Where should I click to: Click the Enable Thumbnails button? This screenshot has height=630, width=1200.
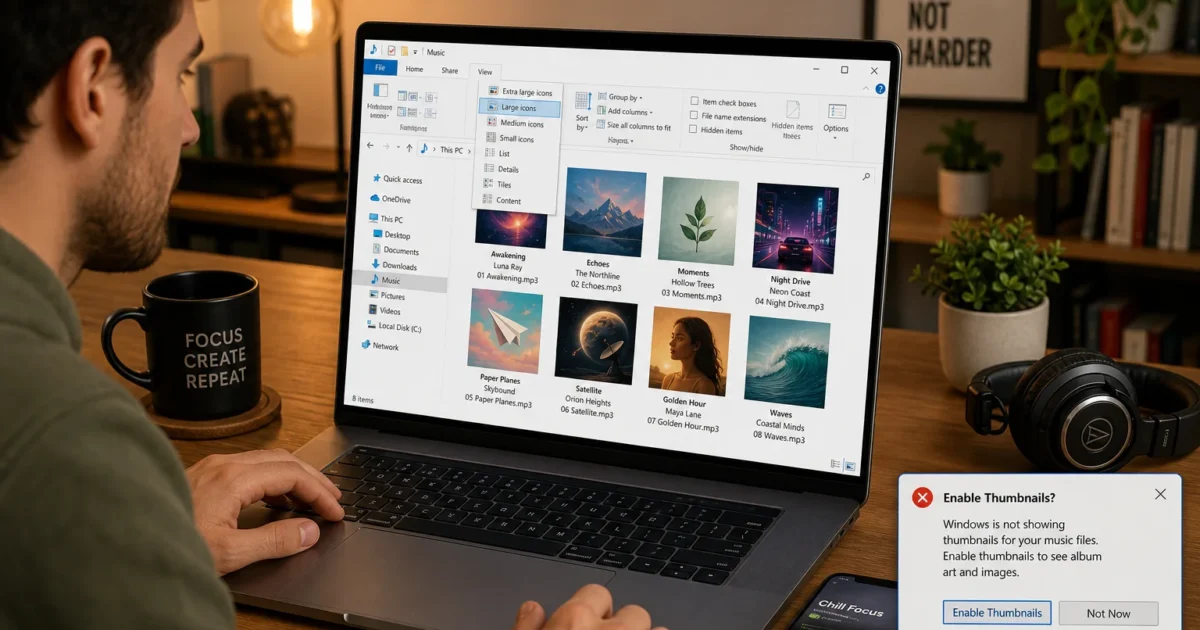coord(997,613)
